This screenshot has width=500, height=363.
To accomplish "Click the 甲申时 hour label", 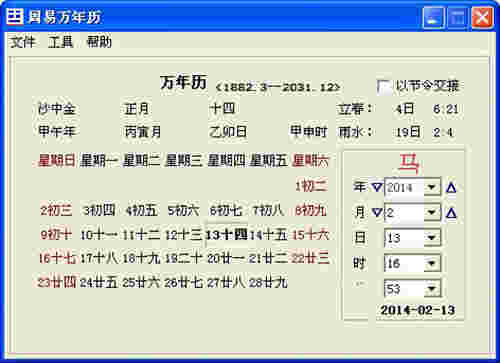I will [309, 132].
